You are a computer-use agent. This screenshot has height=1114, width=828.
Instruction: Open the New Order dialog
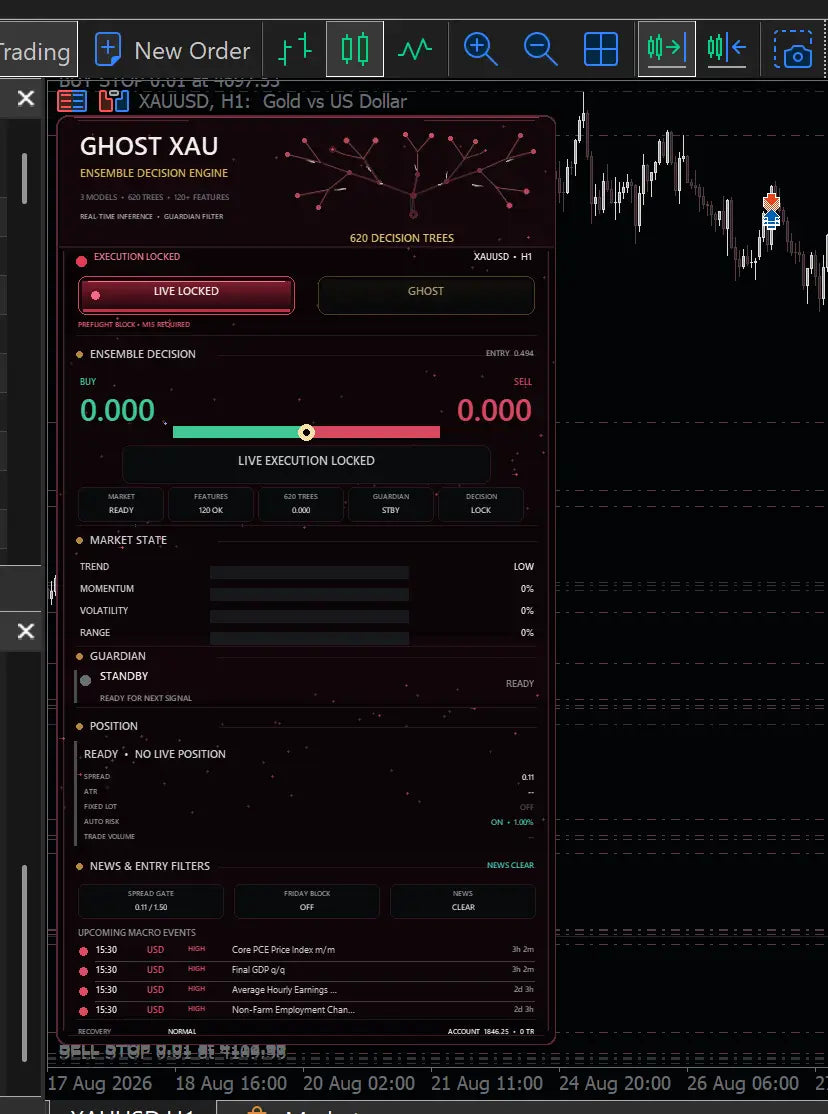[172, 50]
